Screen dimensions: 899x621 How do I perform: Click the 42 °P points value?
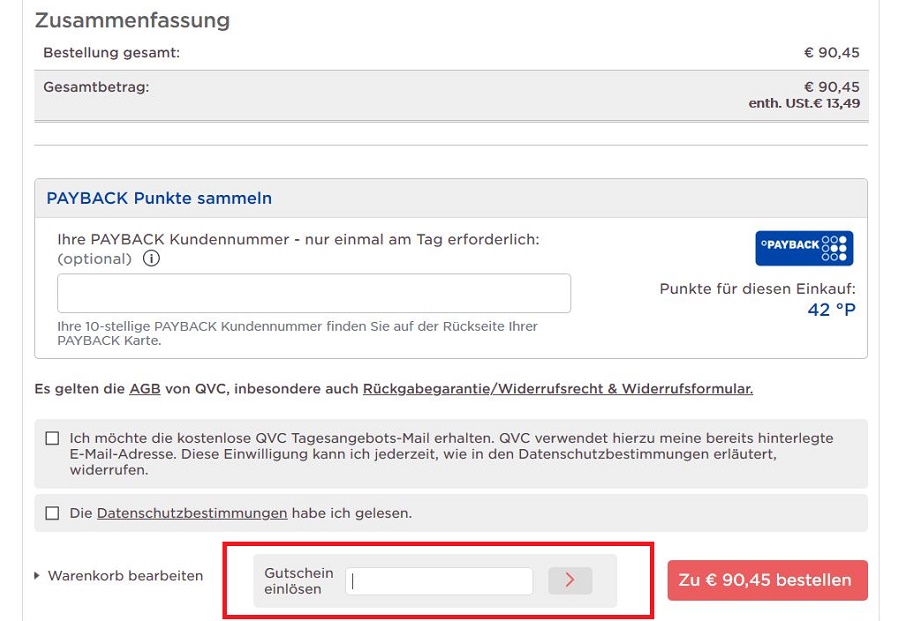point(831,310)
